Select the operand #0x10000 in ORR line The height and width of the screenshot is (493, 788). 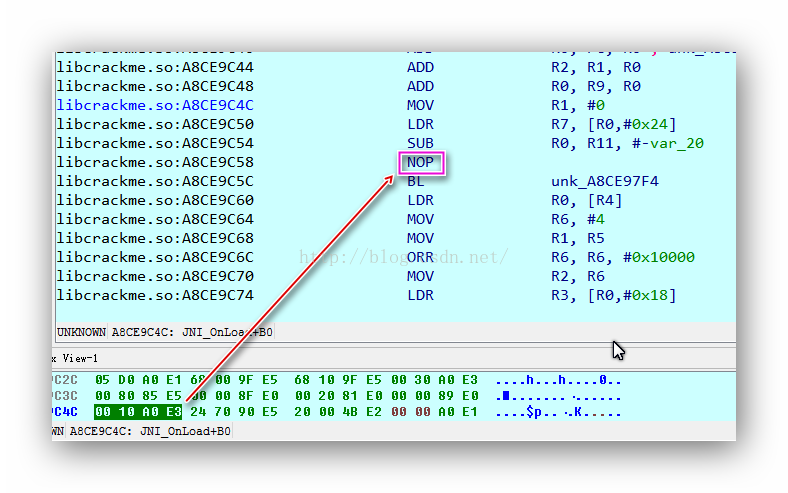pyautogui.click(x=659, y=257)
